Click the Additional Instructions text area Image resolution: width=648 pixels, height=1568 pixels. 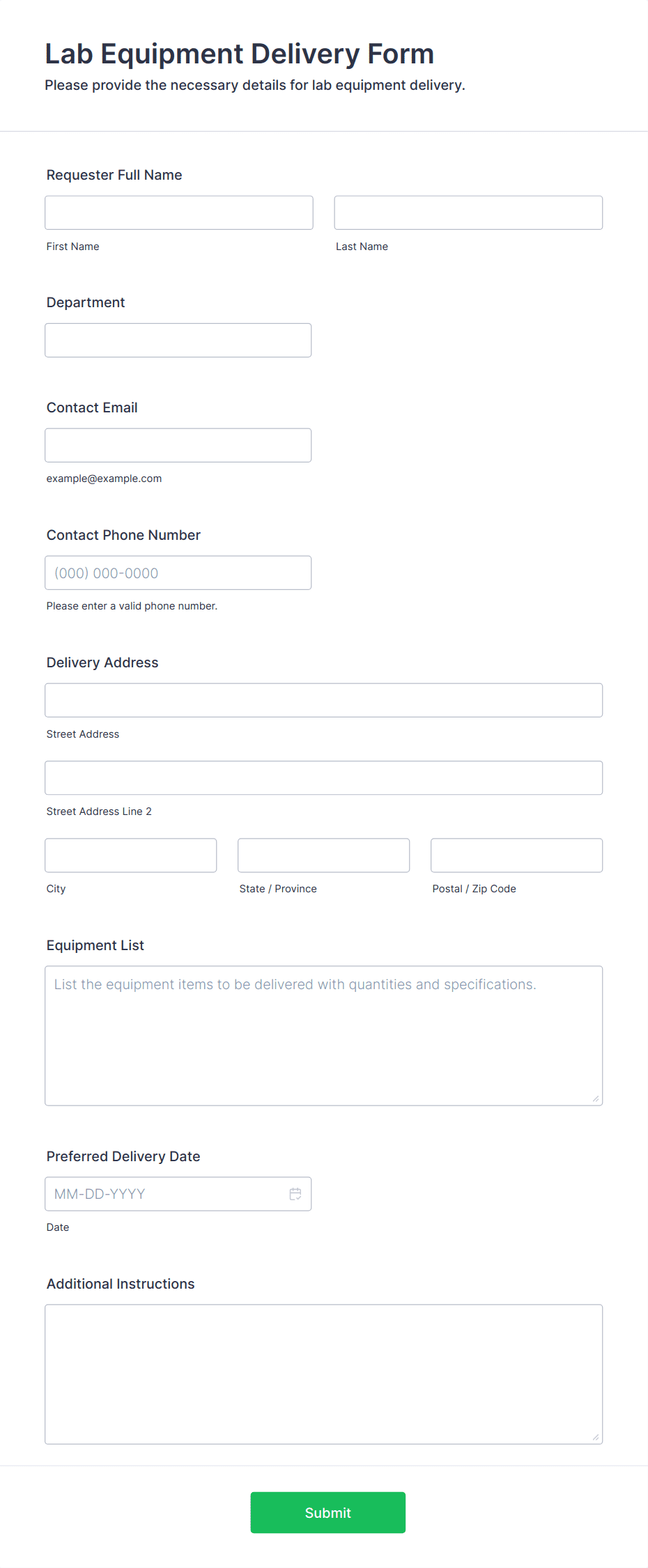pos(324,1374)
